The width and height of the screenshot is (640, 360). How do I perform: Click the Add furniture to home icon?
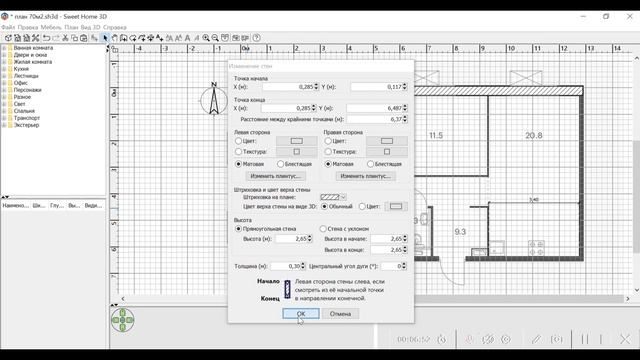coord(94,38)
